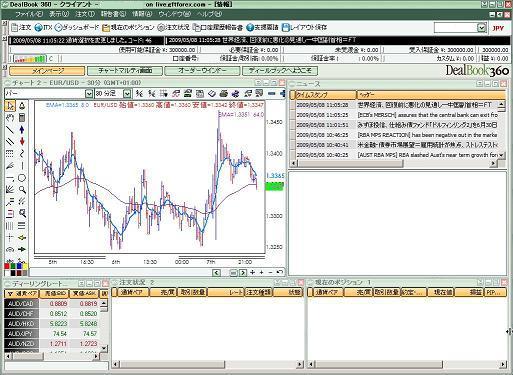The height and width of the screenshot is (375, 513).
Task: Select the arrow pointer tool in chart toolbox
Action: [10, 106]
